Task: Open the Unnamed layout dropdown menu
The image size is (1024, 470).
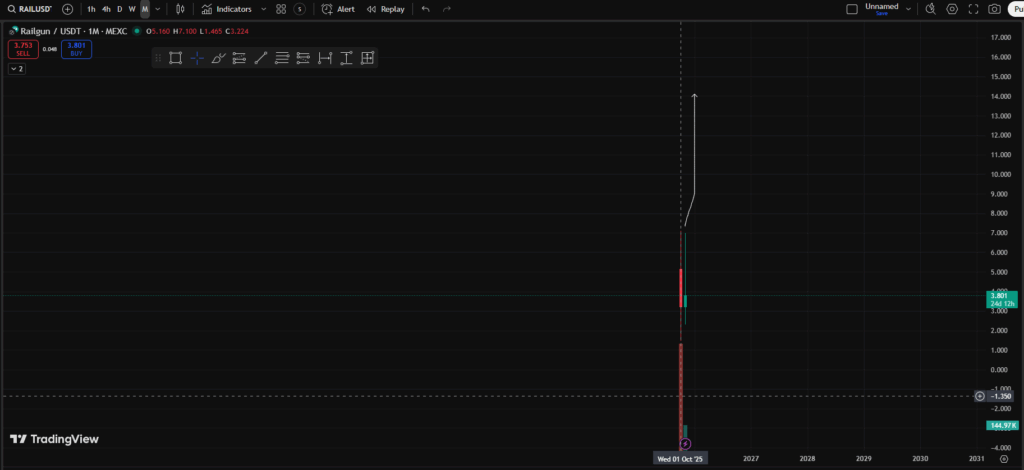Action: 908,9
